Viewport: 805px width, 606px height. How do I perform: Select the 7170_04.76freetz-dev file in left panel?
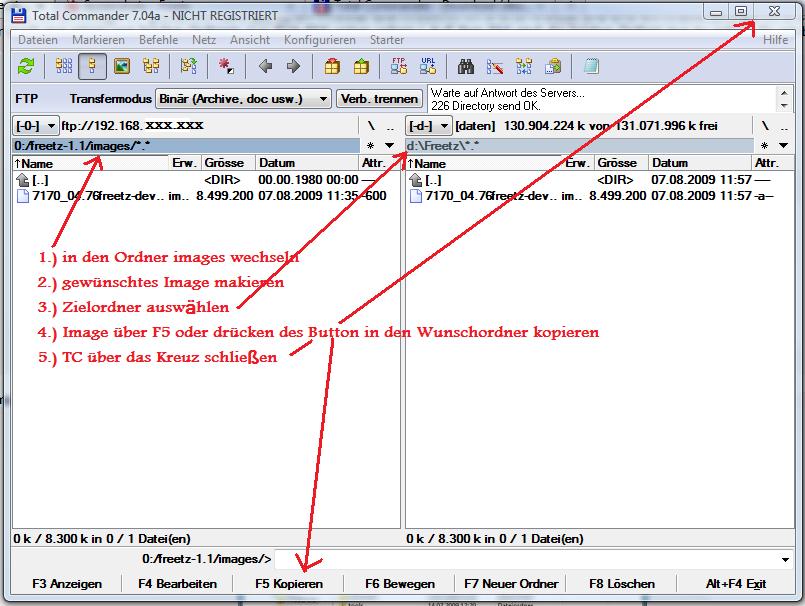click(96, 196)
